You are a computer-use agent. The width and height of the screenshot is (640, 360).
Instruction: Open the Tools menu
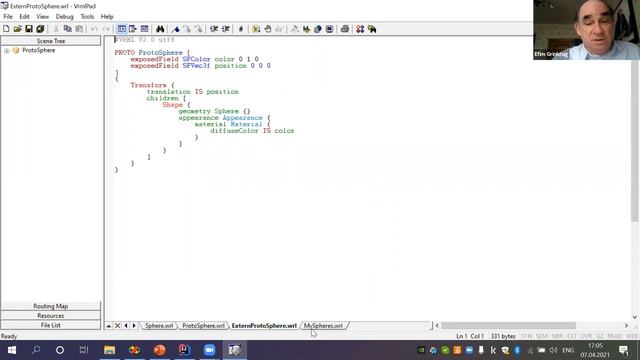pos(87,17)
